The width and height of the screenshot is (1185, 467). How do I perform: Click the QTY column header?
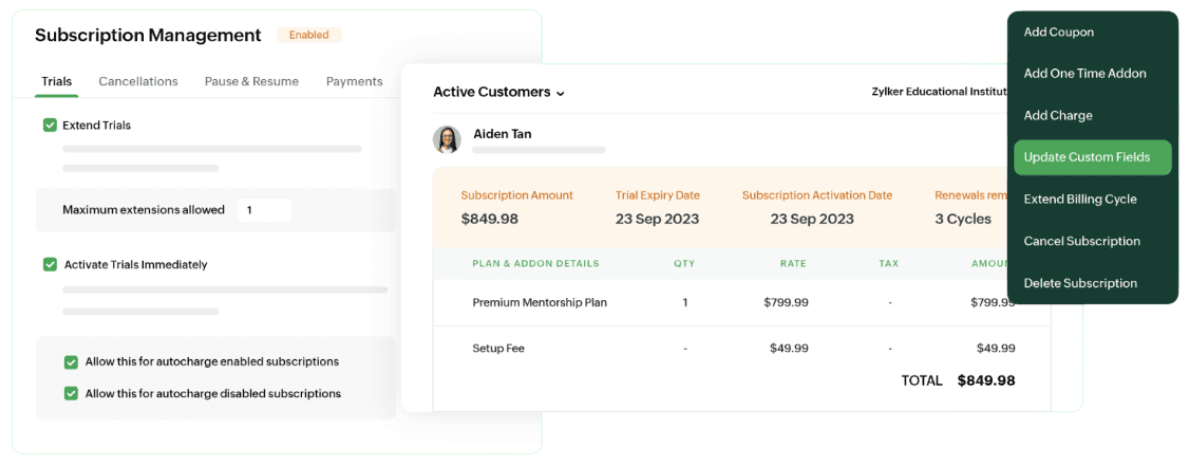tap(685, 264)
